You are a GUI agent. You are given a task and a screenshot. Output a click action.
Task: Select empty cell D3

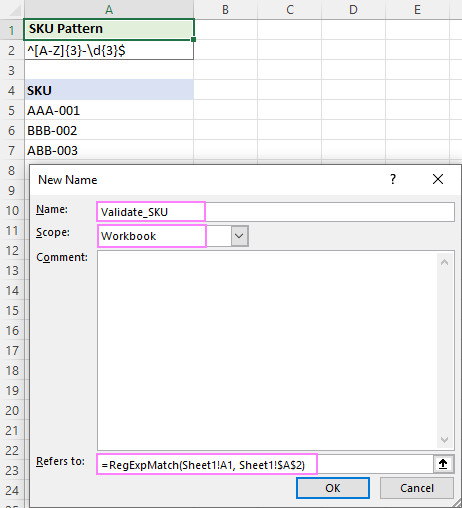click(x=354, y=70)
